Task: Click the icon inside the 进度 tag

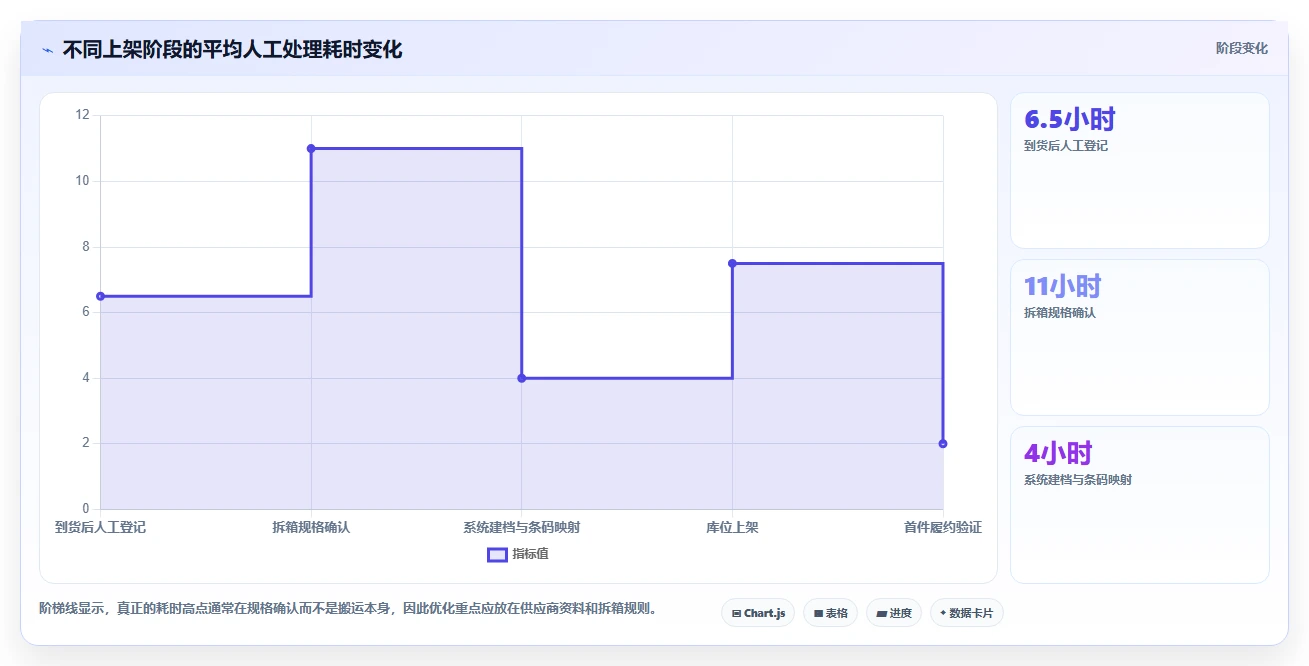Action: click(881, 613)
